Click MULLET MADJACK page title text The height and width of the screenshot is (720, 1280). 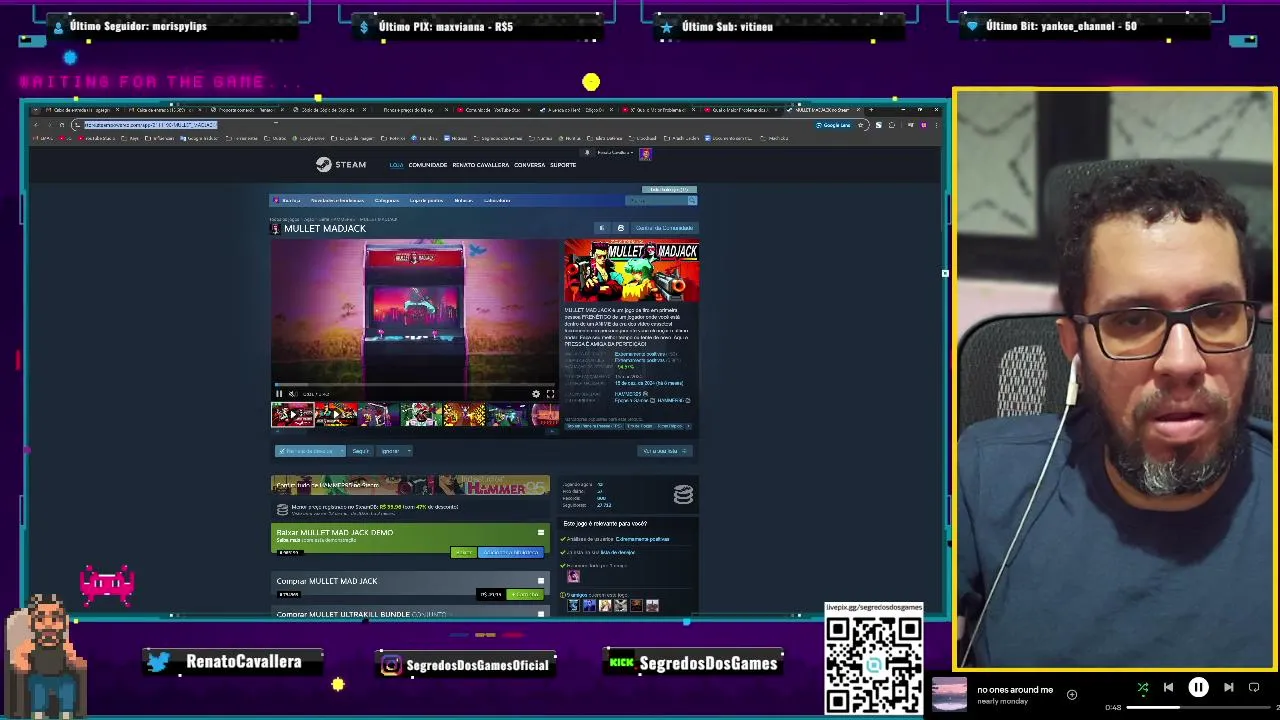point(325,229)
